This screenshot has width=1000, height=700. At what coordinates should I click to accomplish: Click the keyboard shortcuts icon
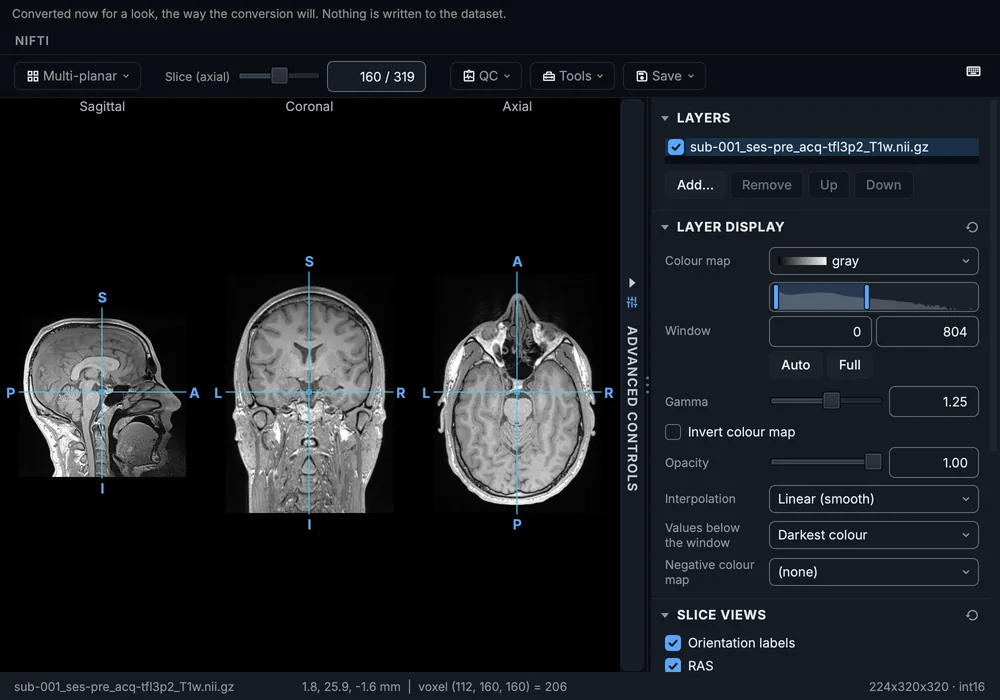(973, 71)
